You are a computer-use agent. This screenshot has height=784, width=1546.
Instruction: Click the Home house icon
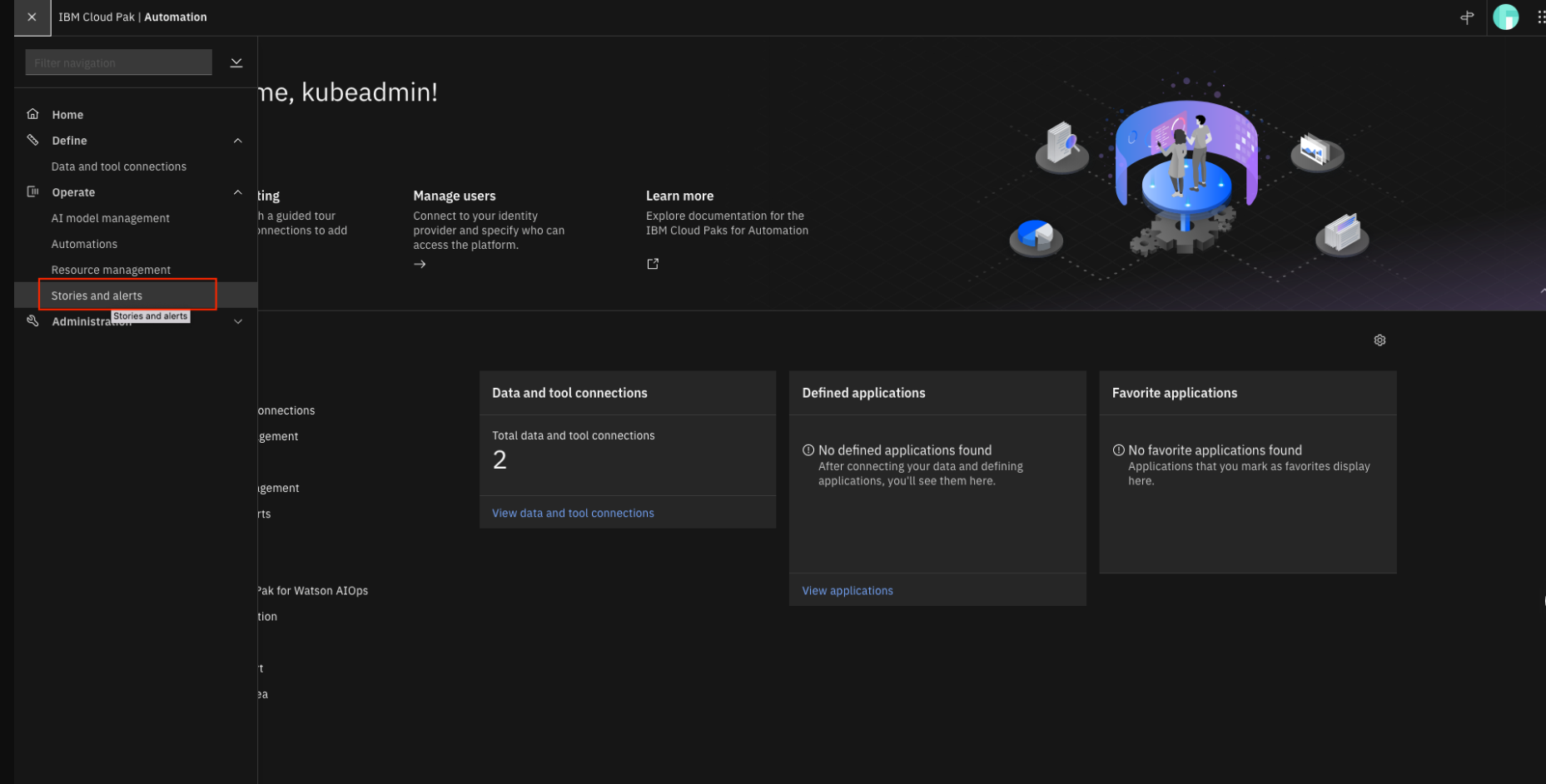(x=33, y=114)
